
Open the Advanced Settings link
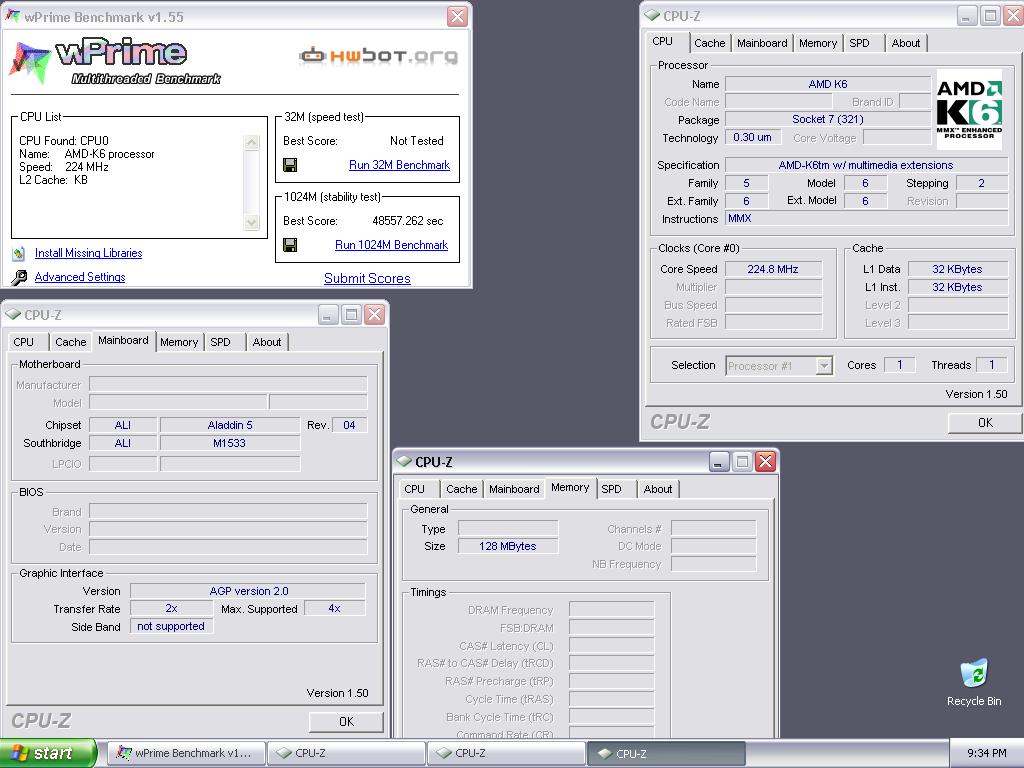(x=80, y=277)
